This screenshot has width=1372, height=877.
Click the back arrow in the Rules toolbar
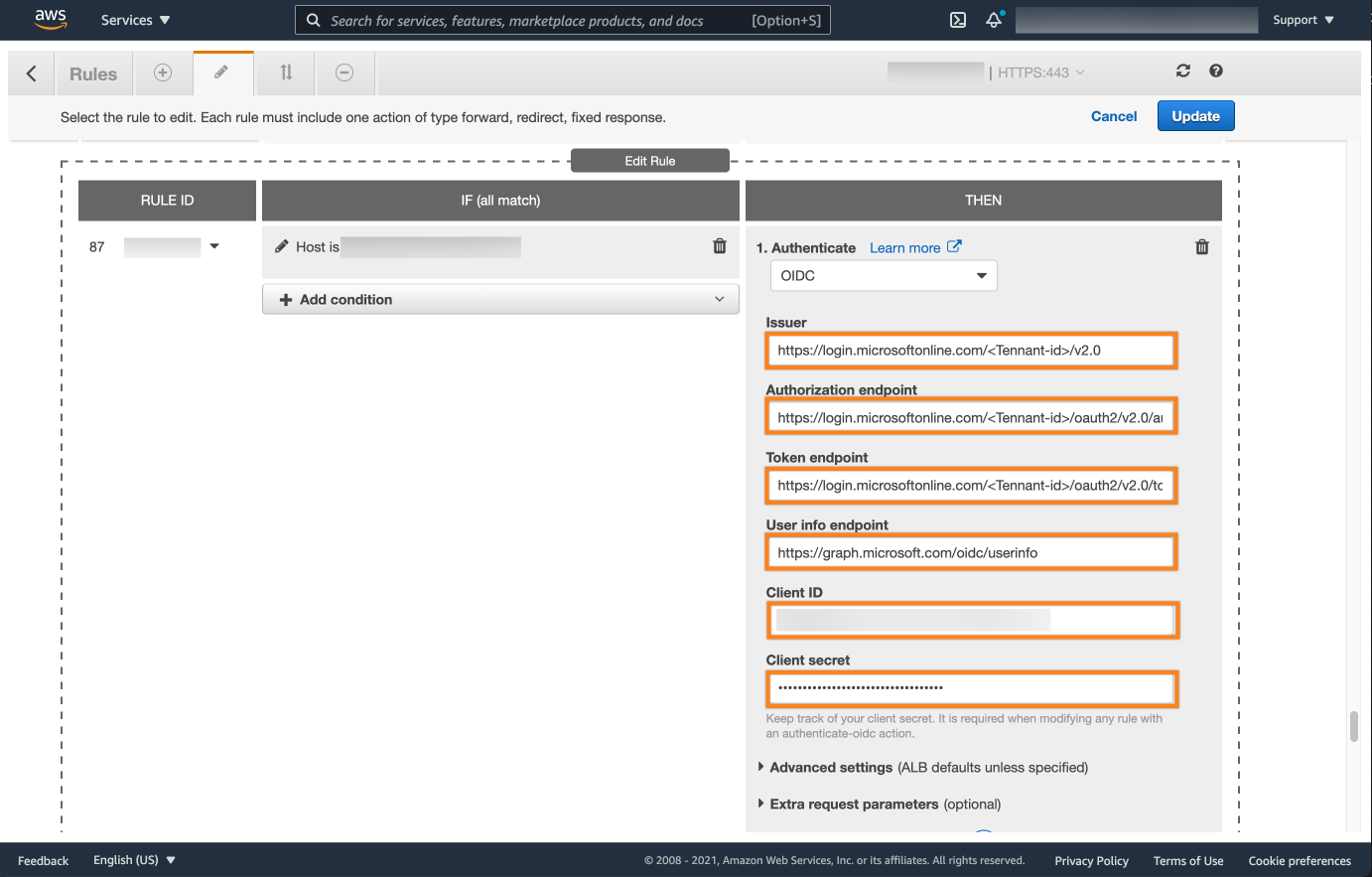coord(32,73)
